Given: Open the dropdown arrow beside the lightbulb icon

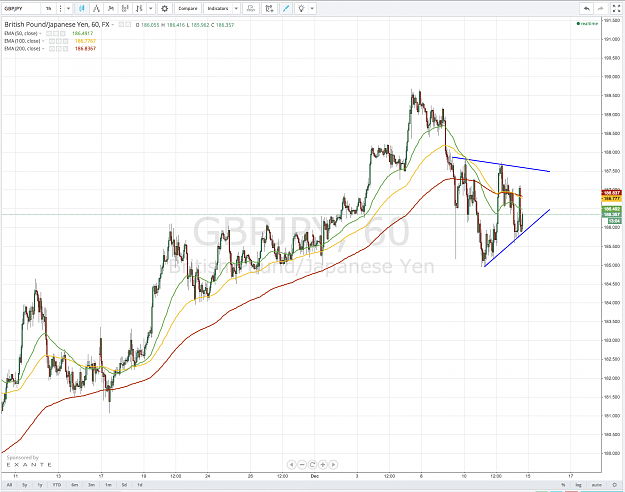Looking at the screenshot, I should pos(312,8).
